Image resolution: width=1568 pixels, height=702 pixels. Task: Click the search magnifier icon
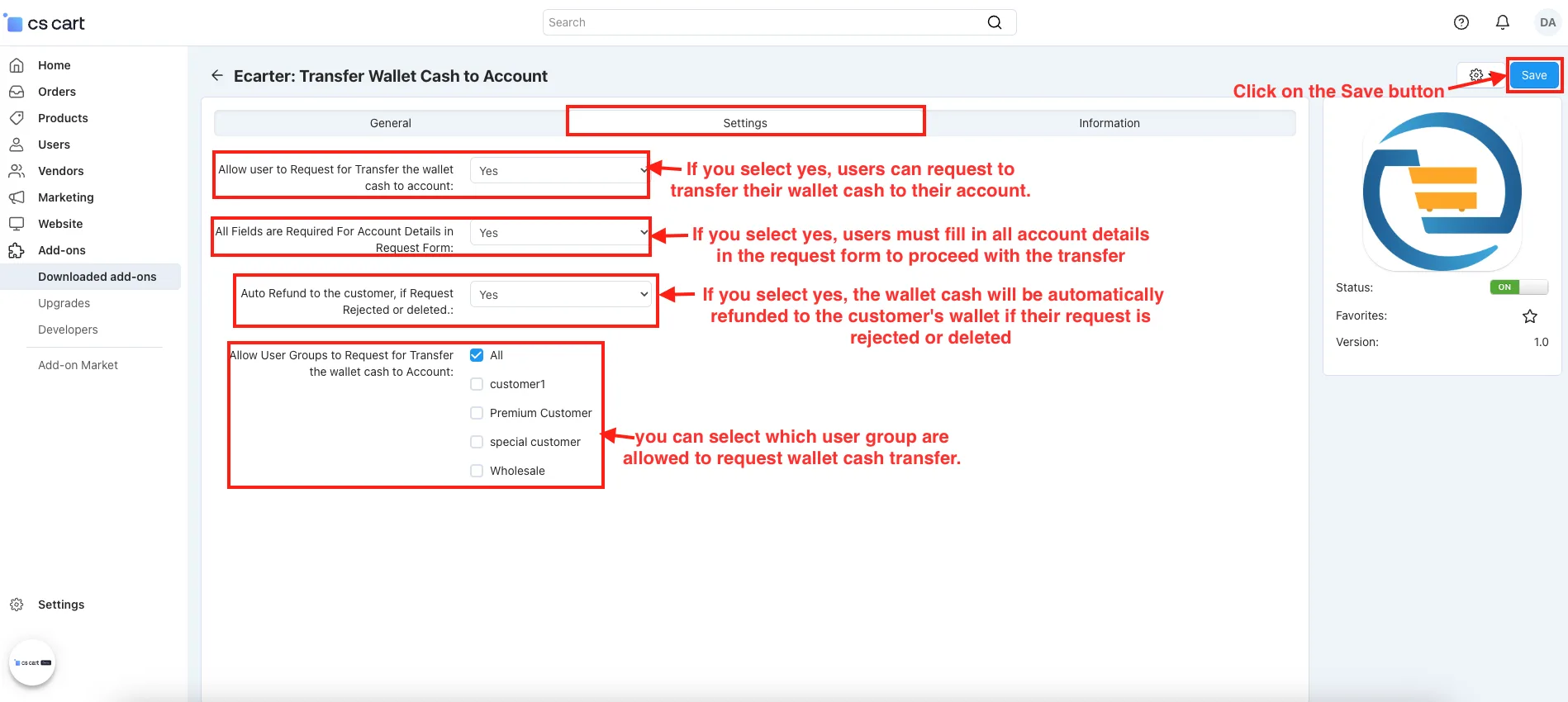995,22
